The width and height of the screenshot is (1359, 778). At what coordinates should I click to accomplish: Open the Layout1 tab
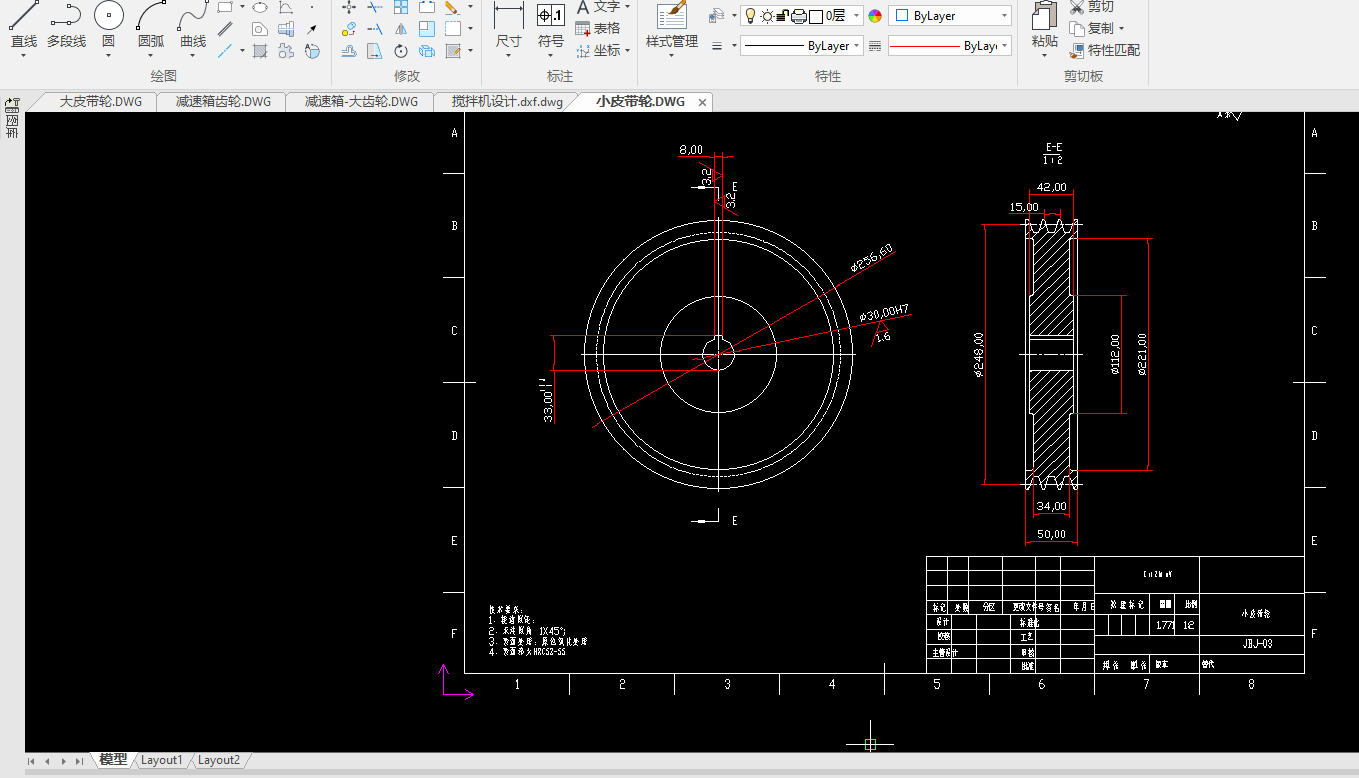[x=161, y=760]
